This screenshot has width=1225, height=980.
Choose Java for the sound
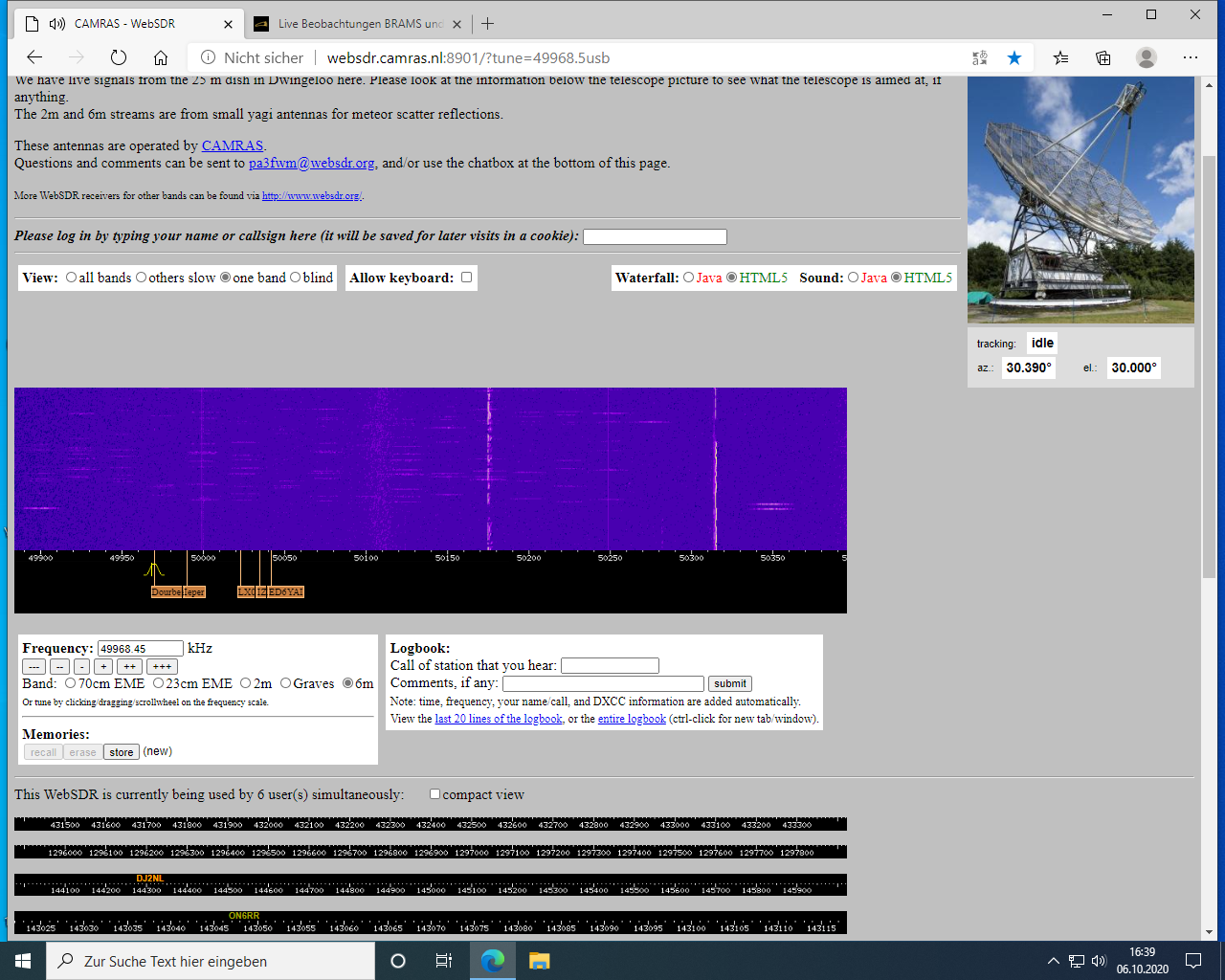[853, 278]
